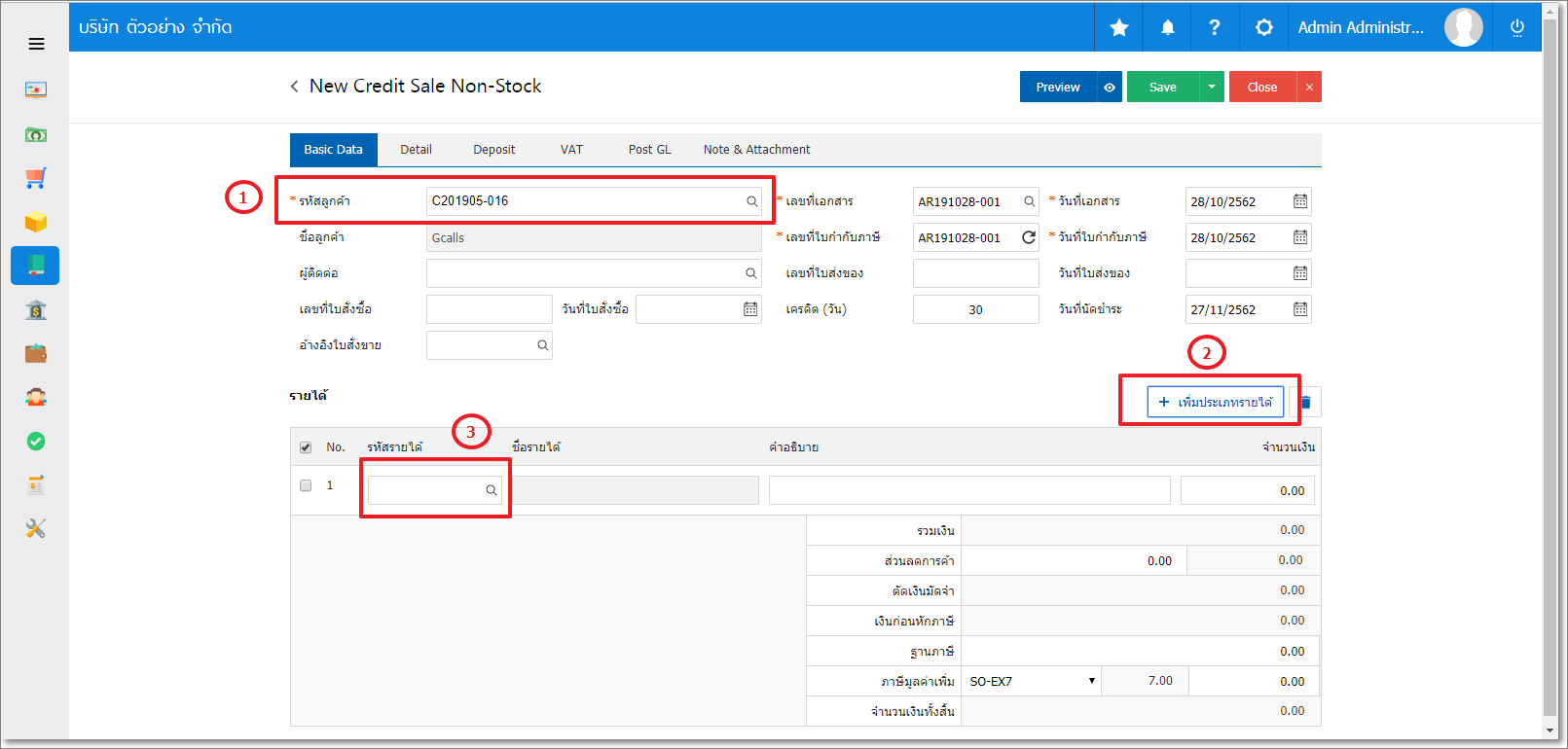Open the hamburger menu
1568x749 pixels.
(36, 44)
